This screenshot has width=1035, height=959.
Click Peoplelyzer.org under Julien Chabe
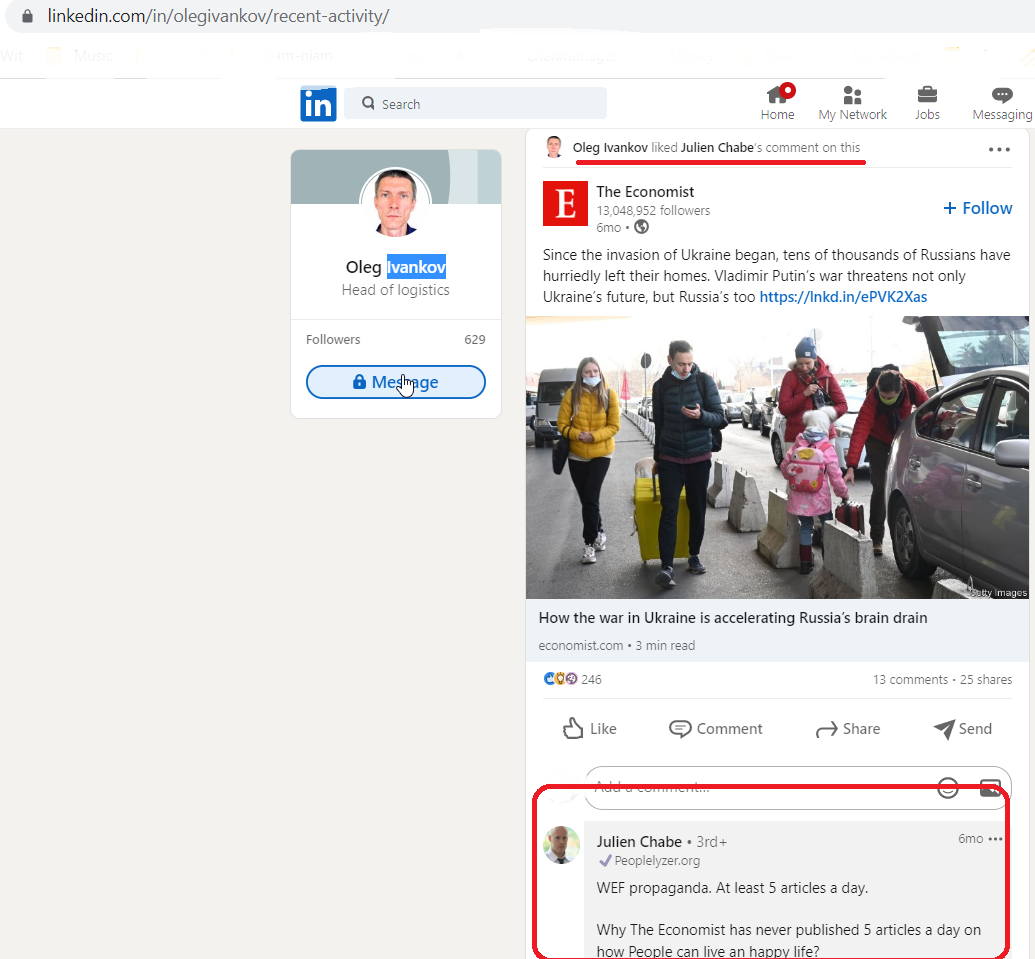point(657,861)
